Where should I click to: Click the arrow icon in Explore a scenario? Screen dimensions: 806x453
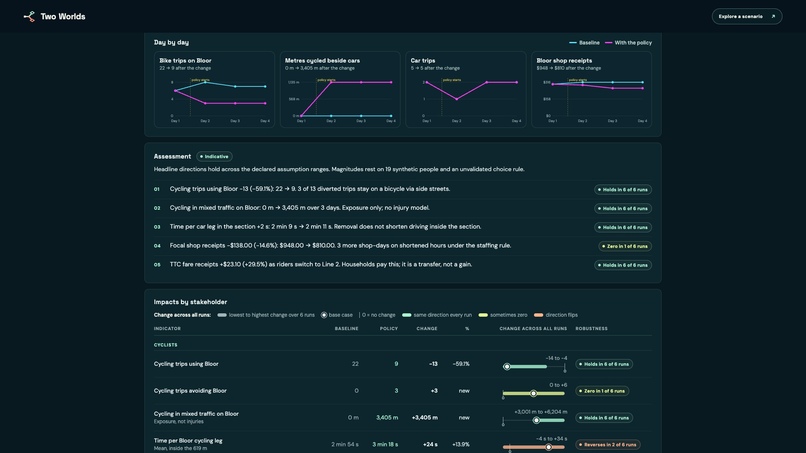773,16
